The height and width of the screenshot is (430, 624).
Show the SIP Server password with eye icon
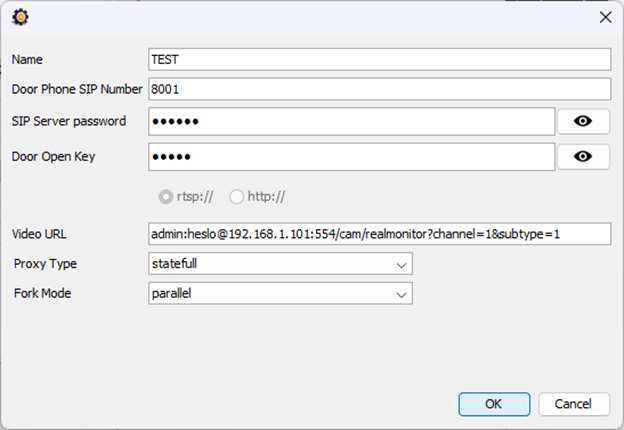pos(583,121)
